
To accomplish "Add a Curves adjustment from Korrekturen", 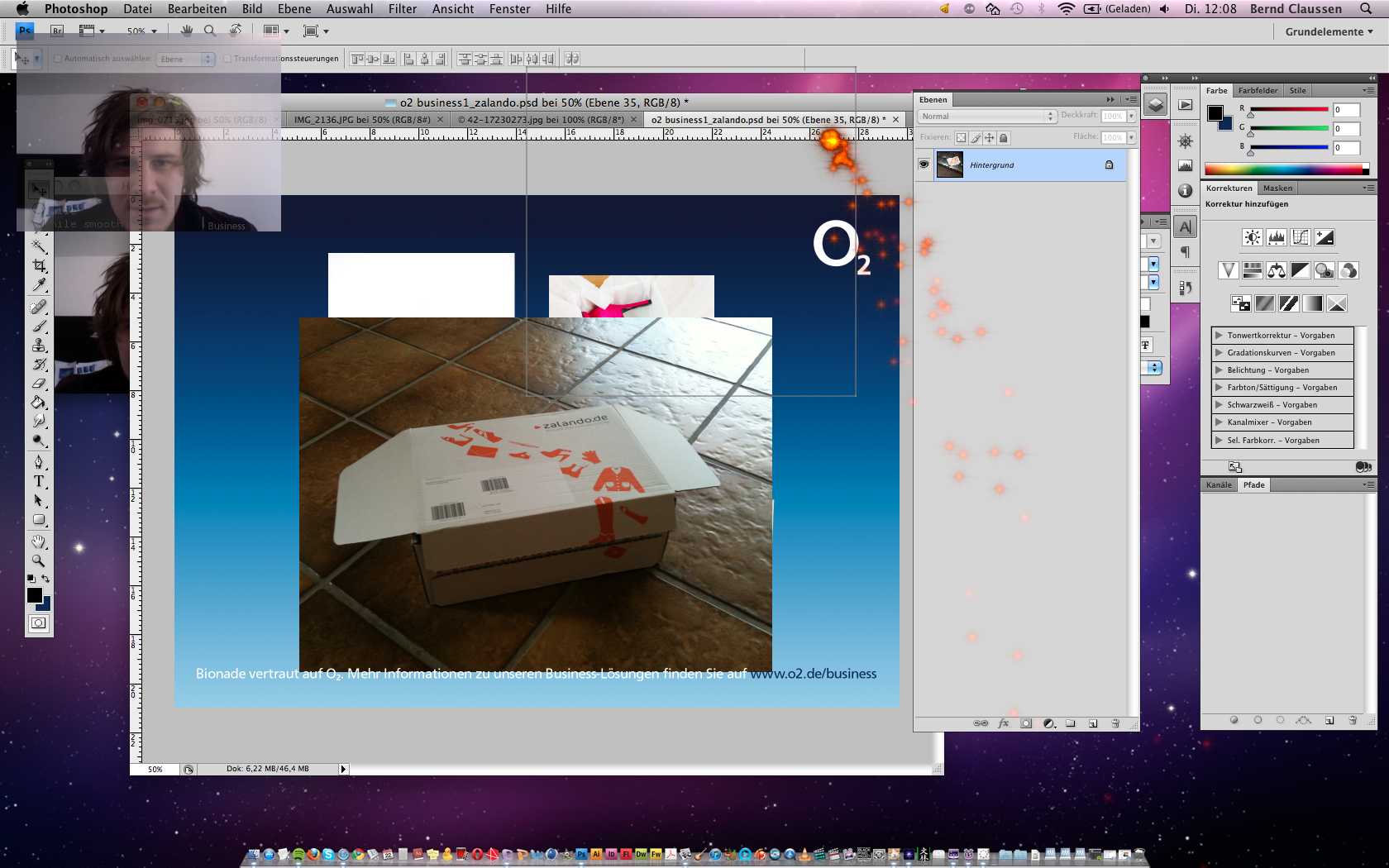I will pos(1301,238).
